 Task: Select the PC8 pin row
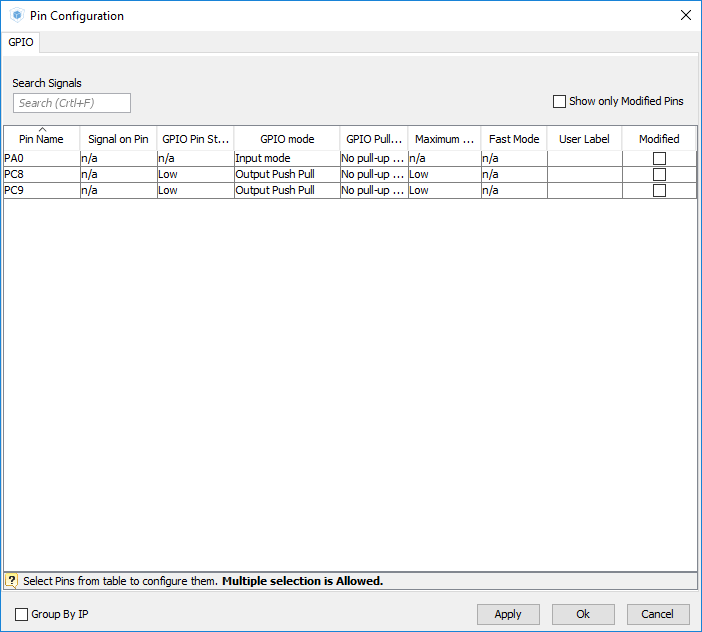click(x=40, y=174)
